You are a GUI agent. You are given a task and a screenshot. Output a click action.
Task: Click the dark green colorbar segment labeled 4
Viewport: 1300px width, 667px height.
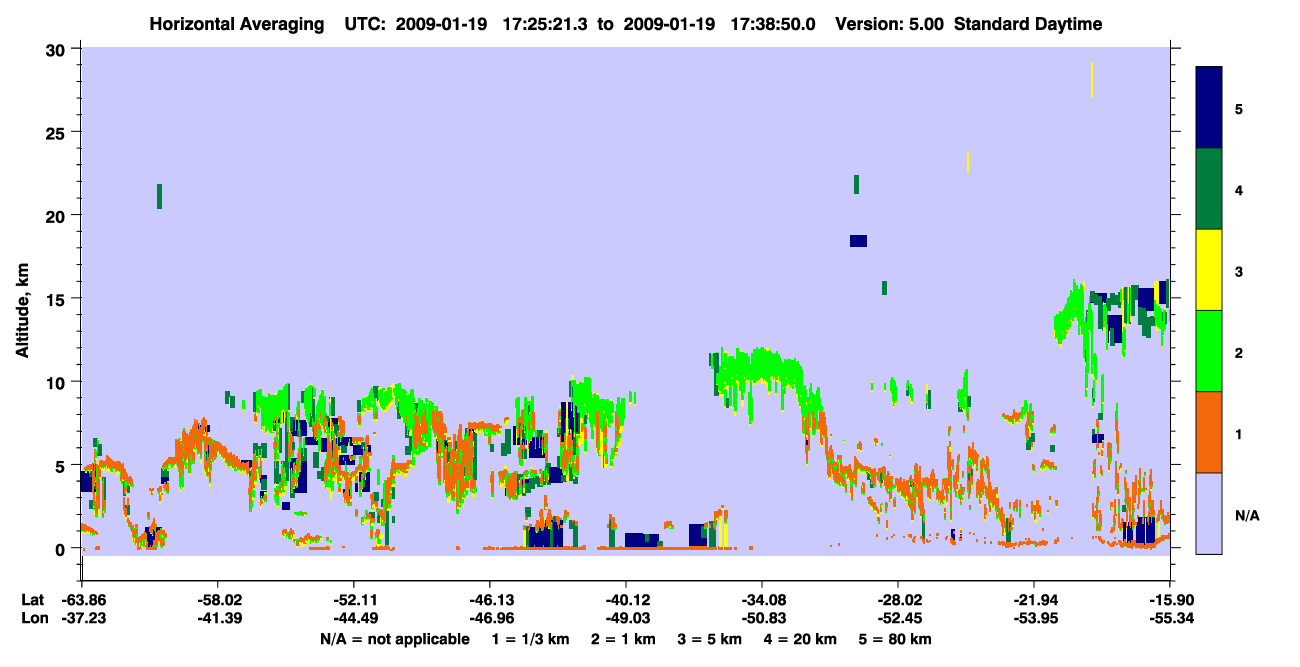pos(1209,189)
